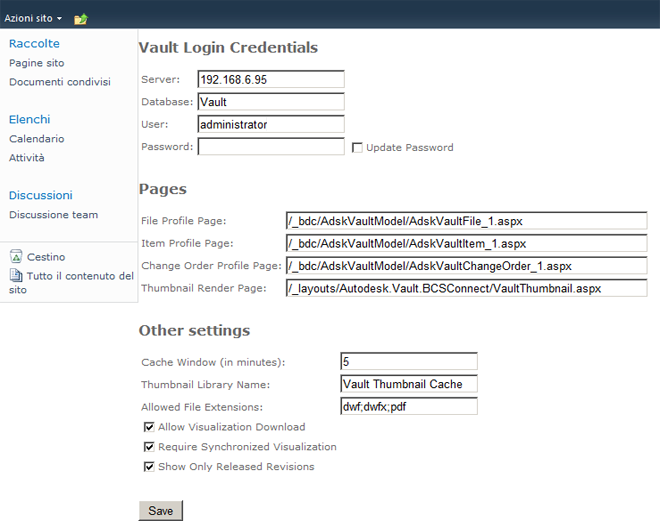Click the Cache Window (in minutes): label
This screenshot has height=521, width=660.
213,362
